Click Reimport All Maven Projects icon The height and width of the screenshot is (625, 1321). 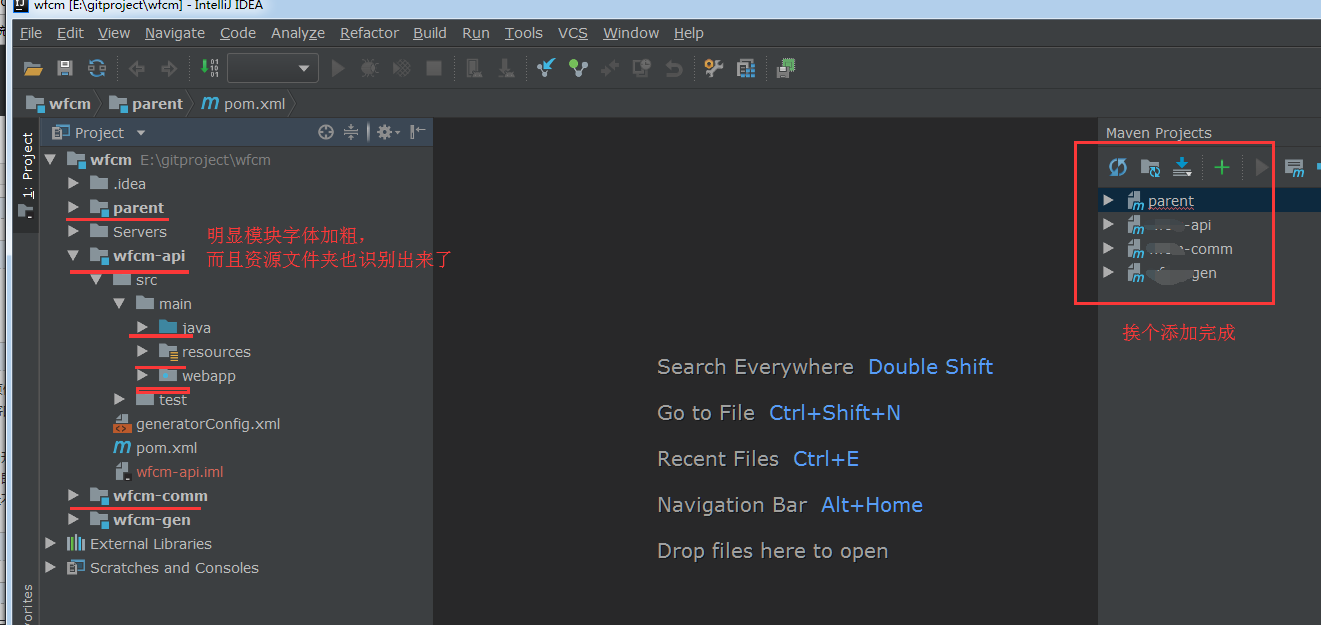(x=1118, y=168)
